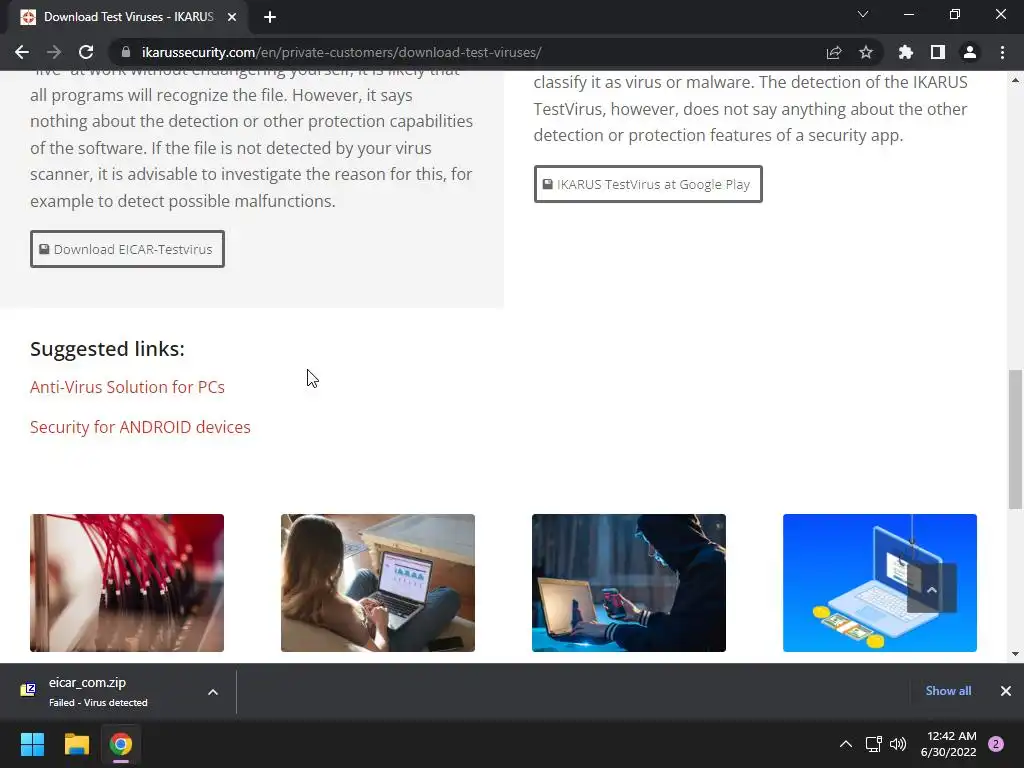Image resolution: width=1024 pixels, height=768 pixels.
Task: Expand eicar_com.zip download options chevron
Action: coord(213,692)
